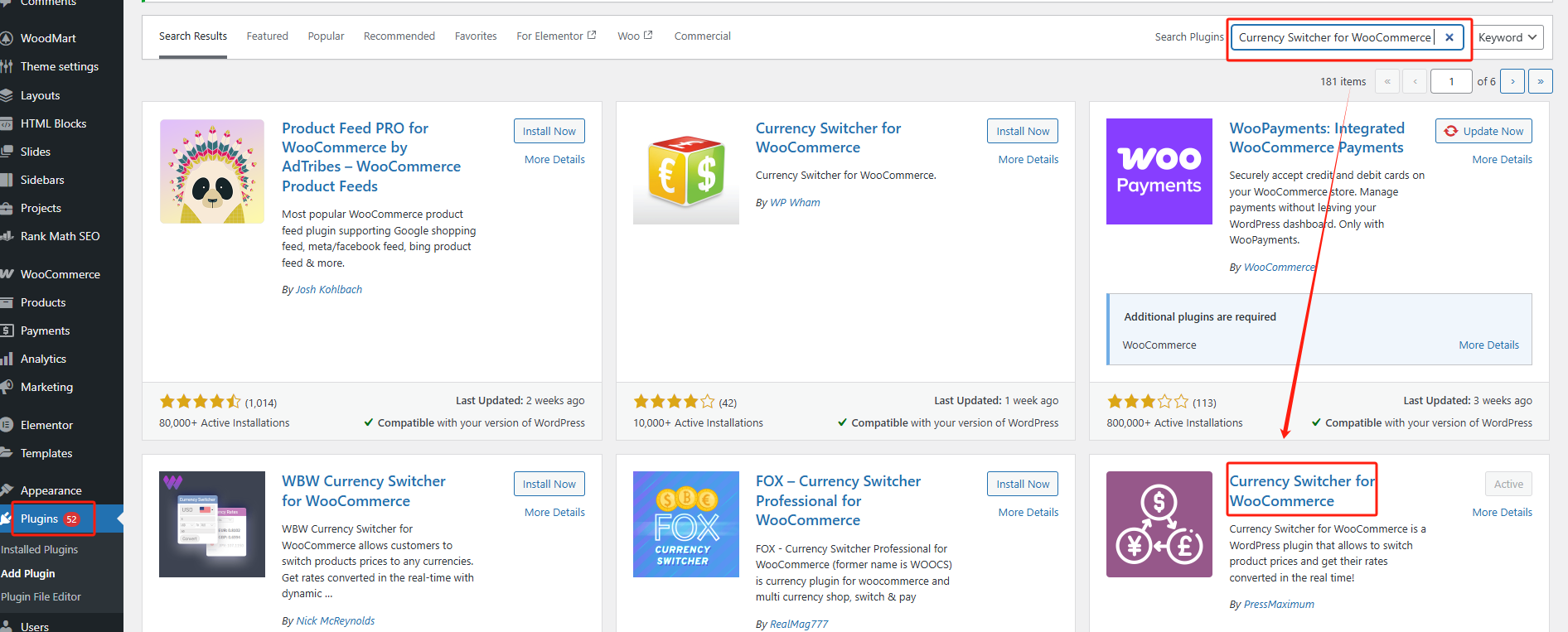Open Woo external tab
Image resolution: width=1568 pixels, height=632 pixels.
635,36
